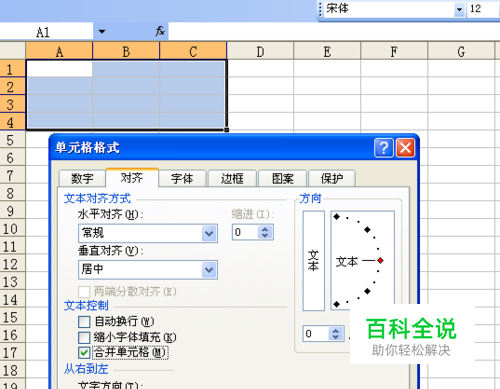Select column A header
This screenshot has width=500, height=389.
coord(59,51)
